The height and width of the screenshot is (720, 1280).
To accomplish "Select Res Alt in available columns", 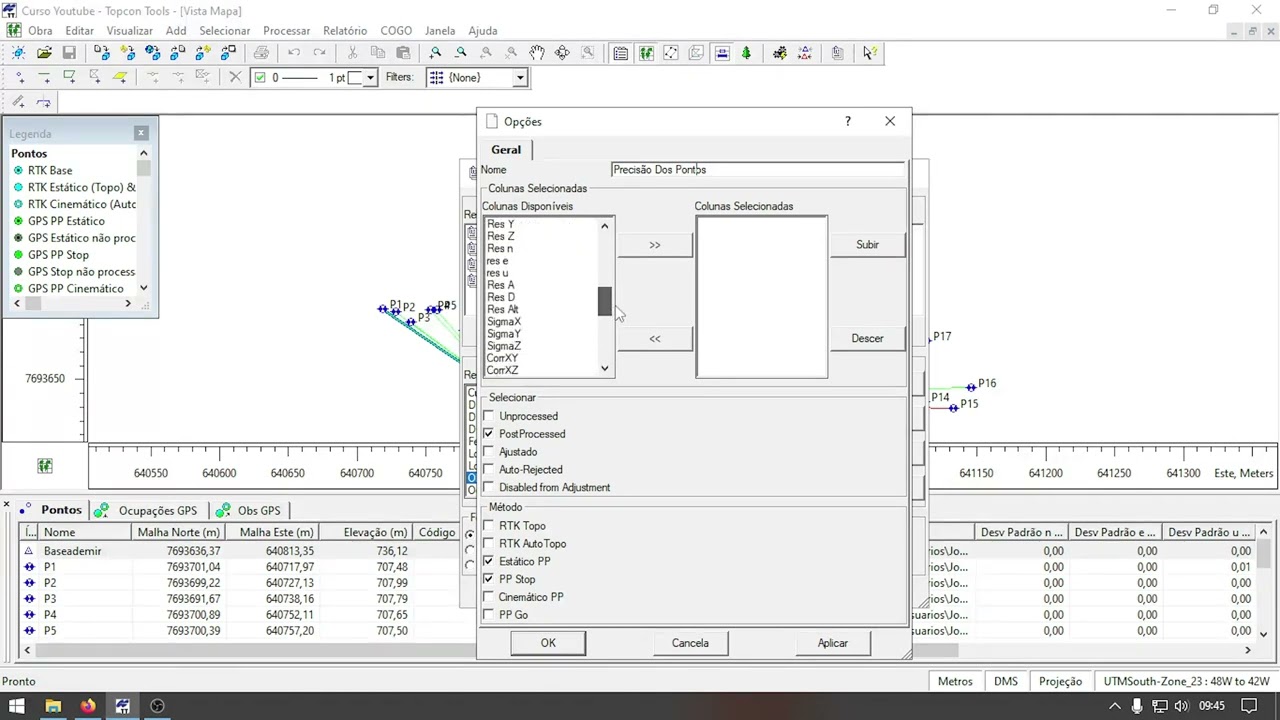I will [502, 310].
